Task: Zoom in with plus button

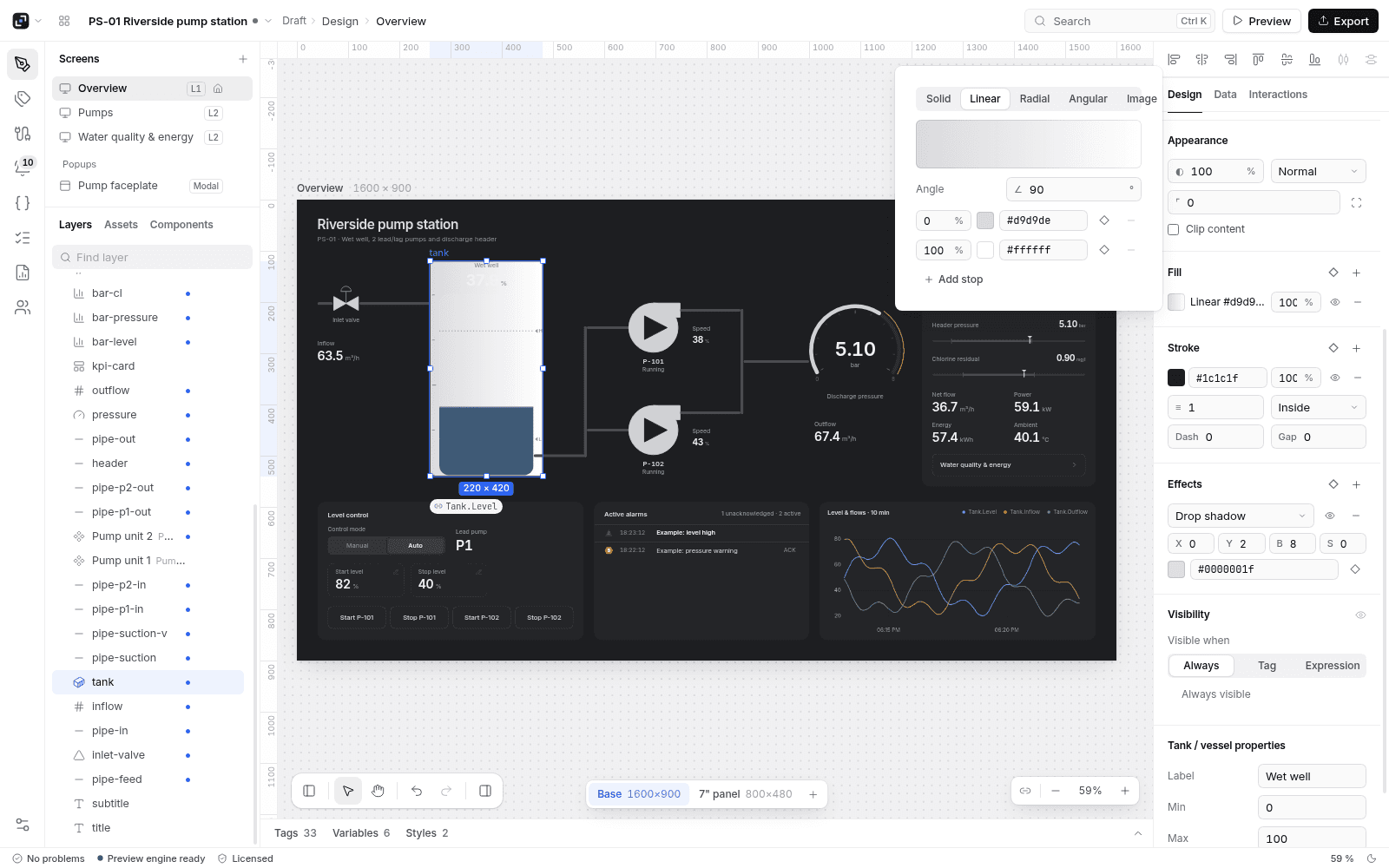Action: point(1125,791)
